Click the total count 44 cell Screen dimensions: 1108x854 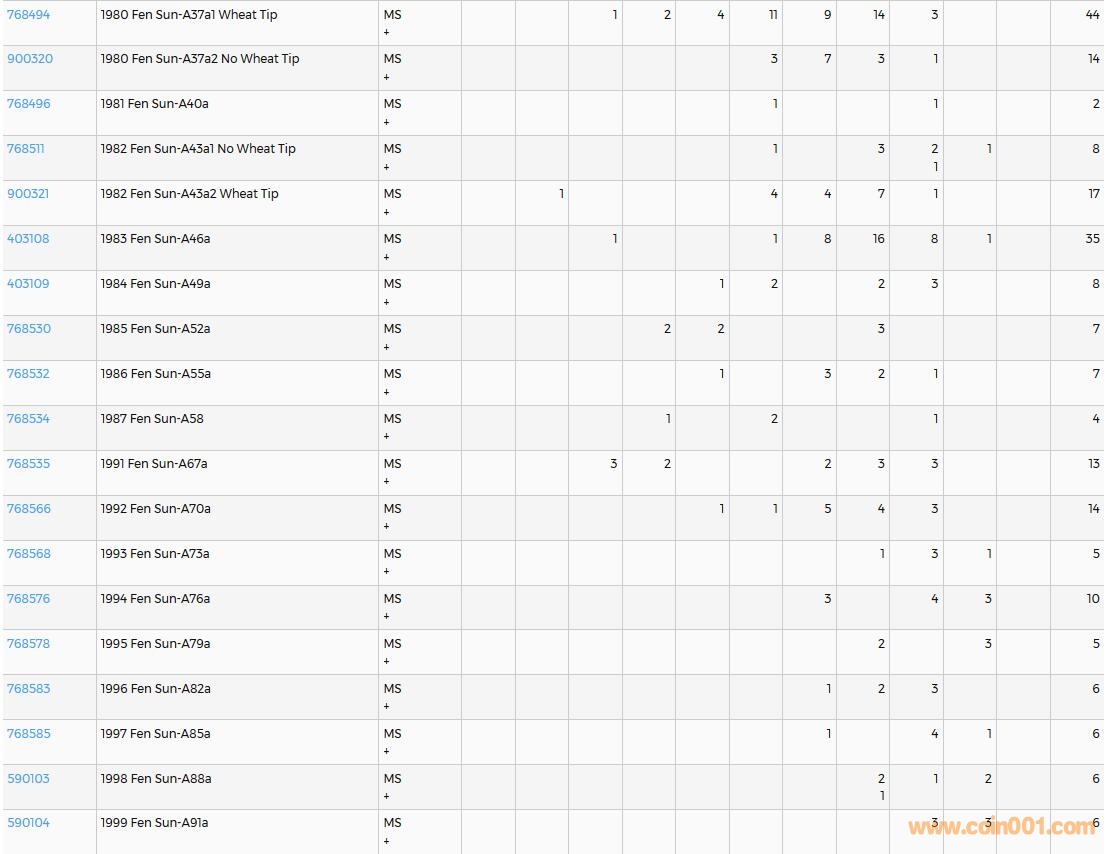1092,15
